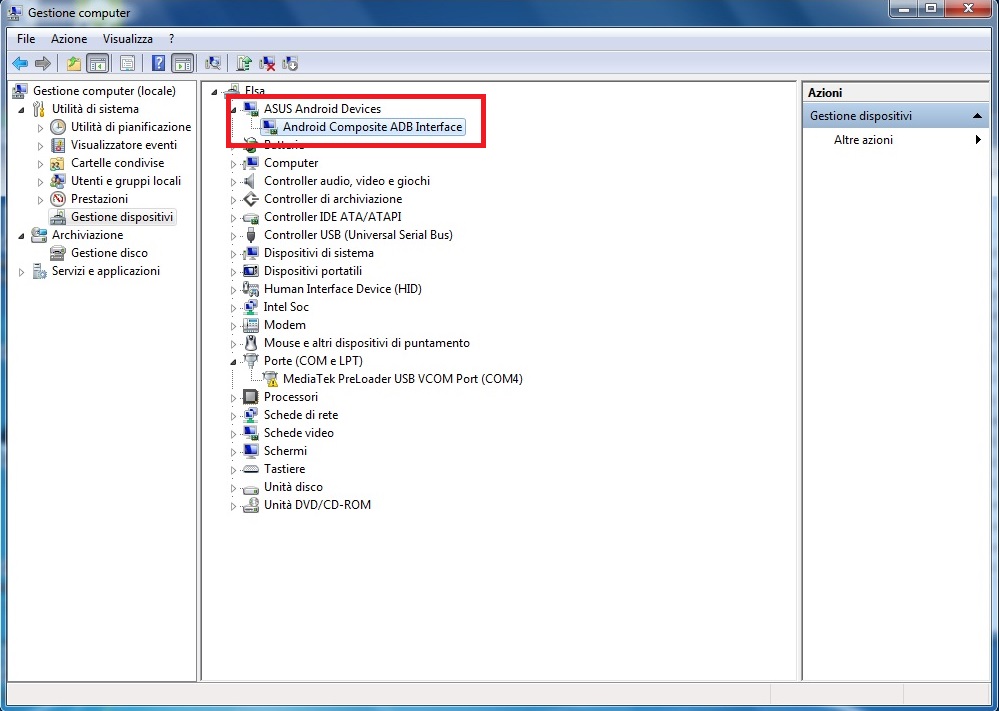Open the Properties toolbar icon

point(127,64)
